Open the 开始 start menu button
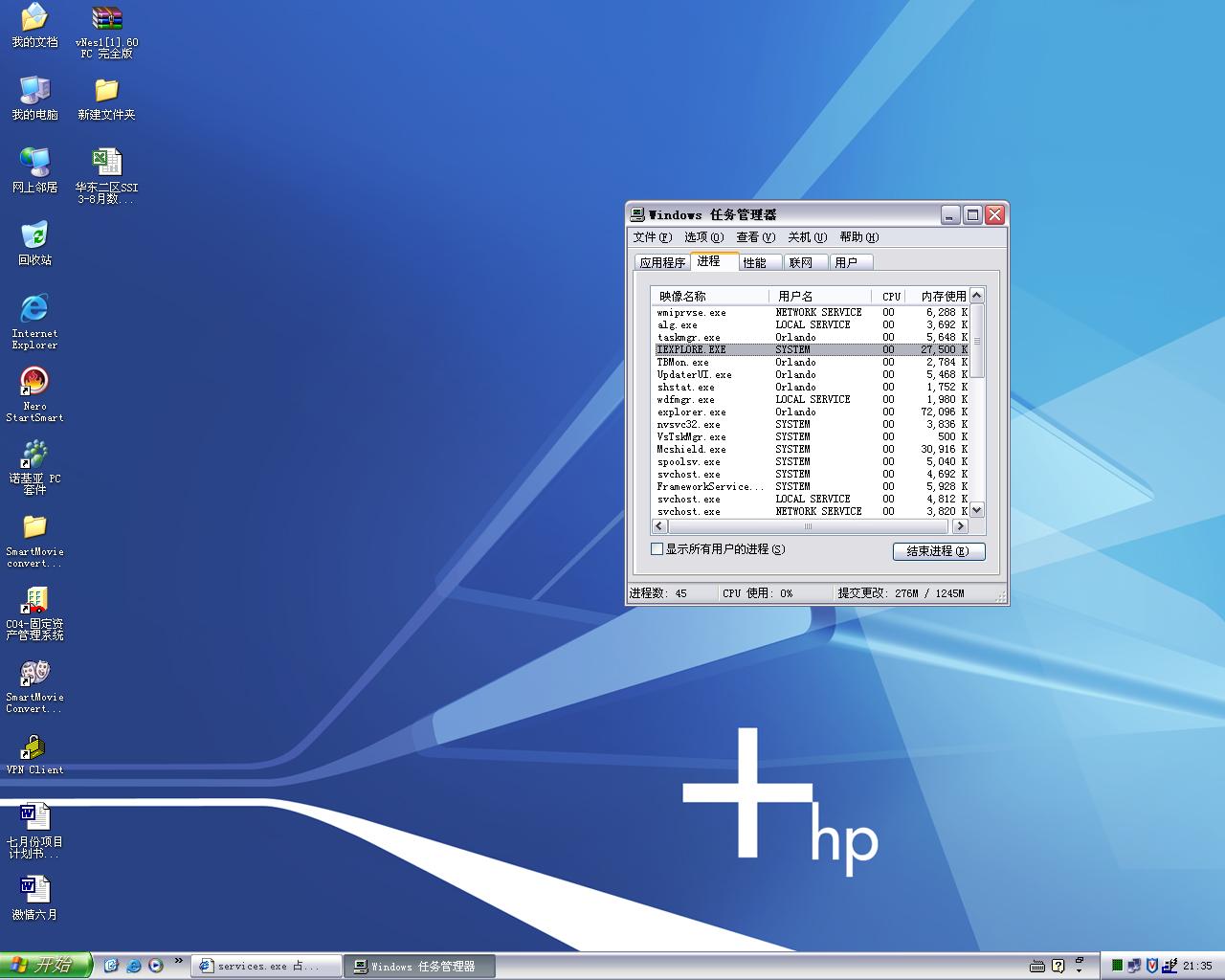This screenshot has height=980, width=1225. click(x=45, y=966)
